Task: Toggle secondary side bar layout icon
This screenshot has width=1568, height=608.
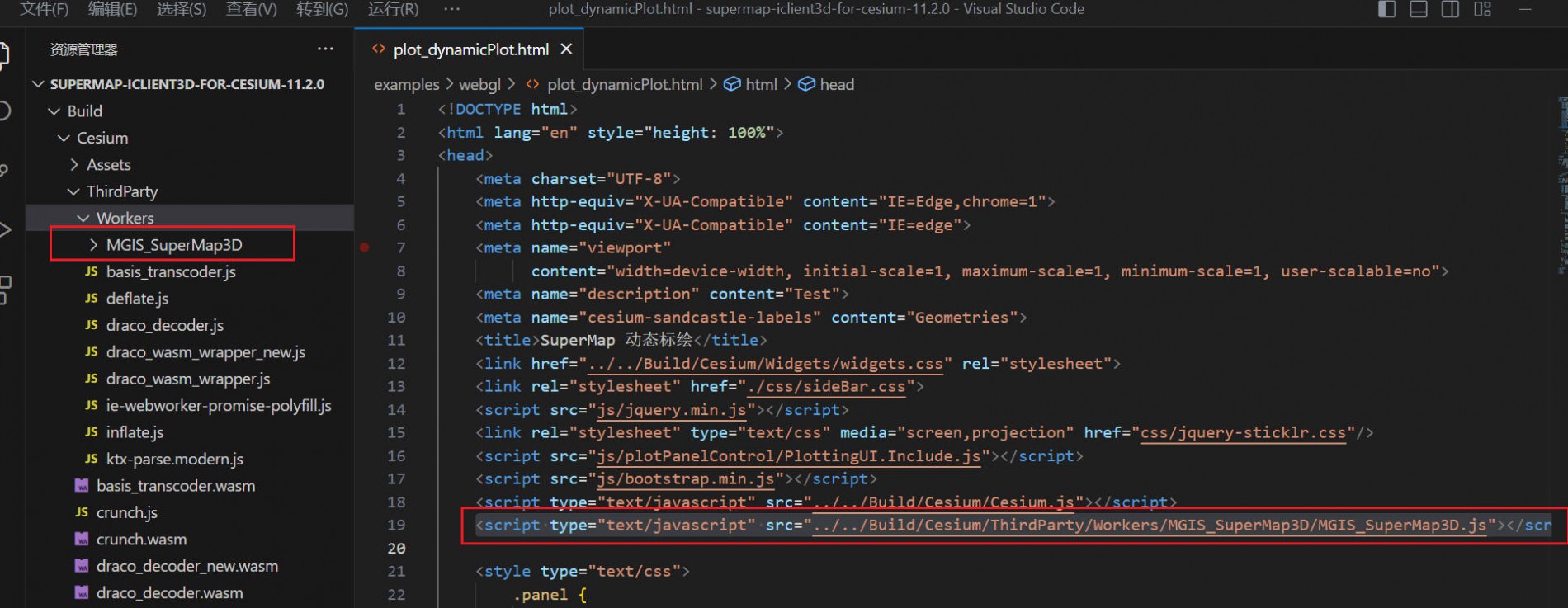Action: point(1450,9)
